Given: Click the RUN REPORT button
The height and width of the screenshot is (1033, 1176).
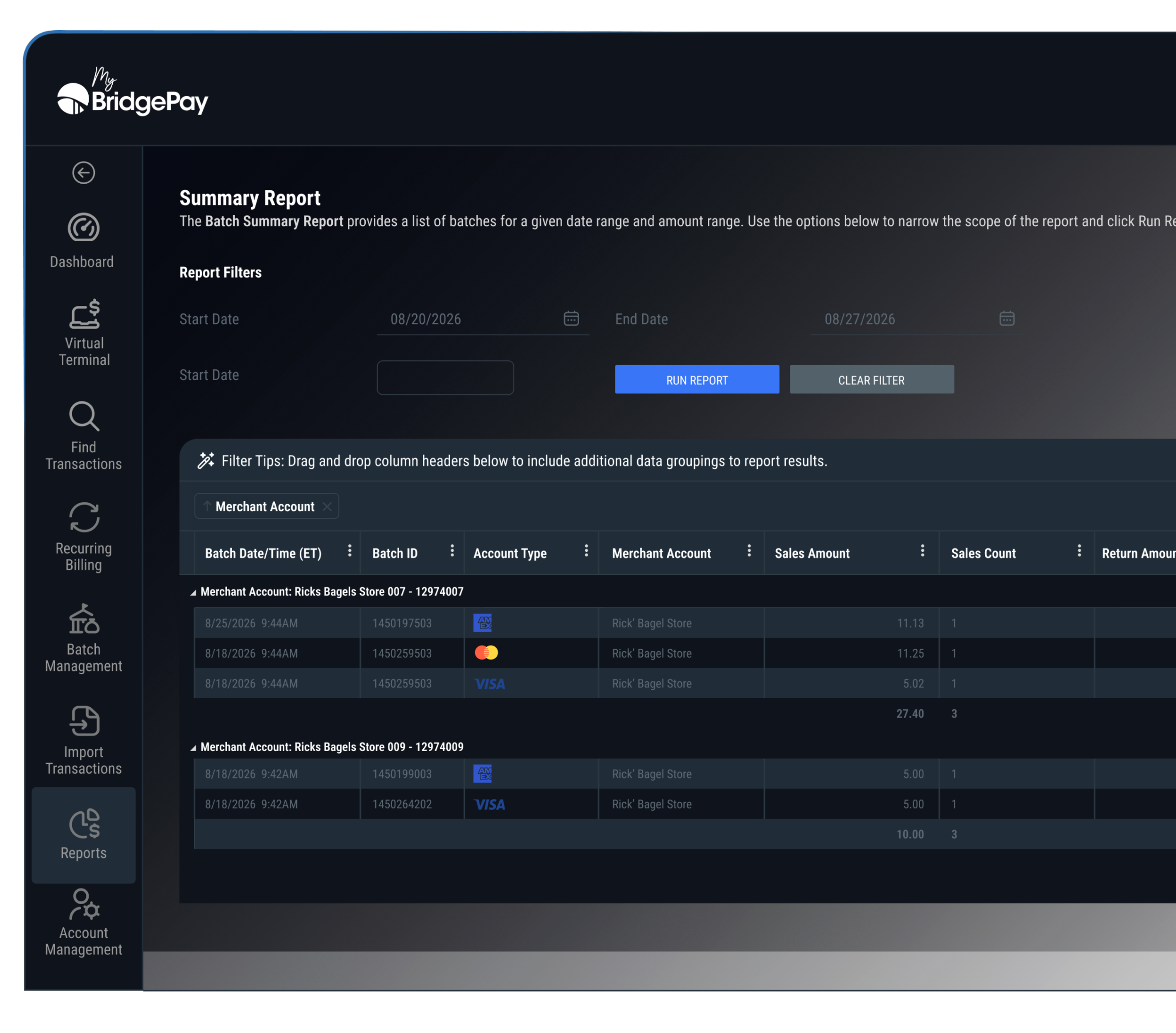Looking at the screenshot, I should [697, 380].
